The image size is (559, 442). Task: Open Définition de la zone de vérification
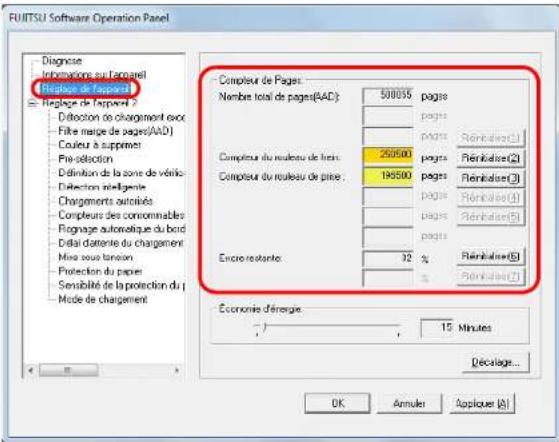121,173
